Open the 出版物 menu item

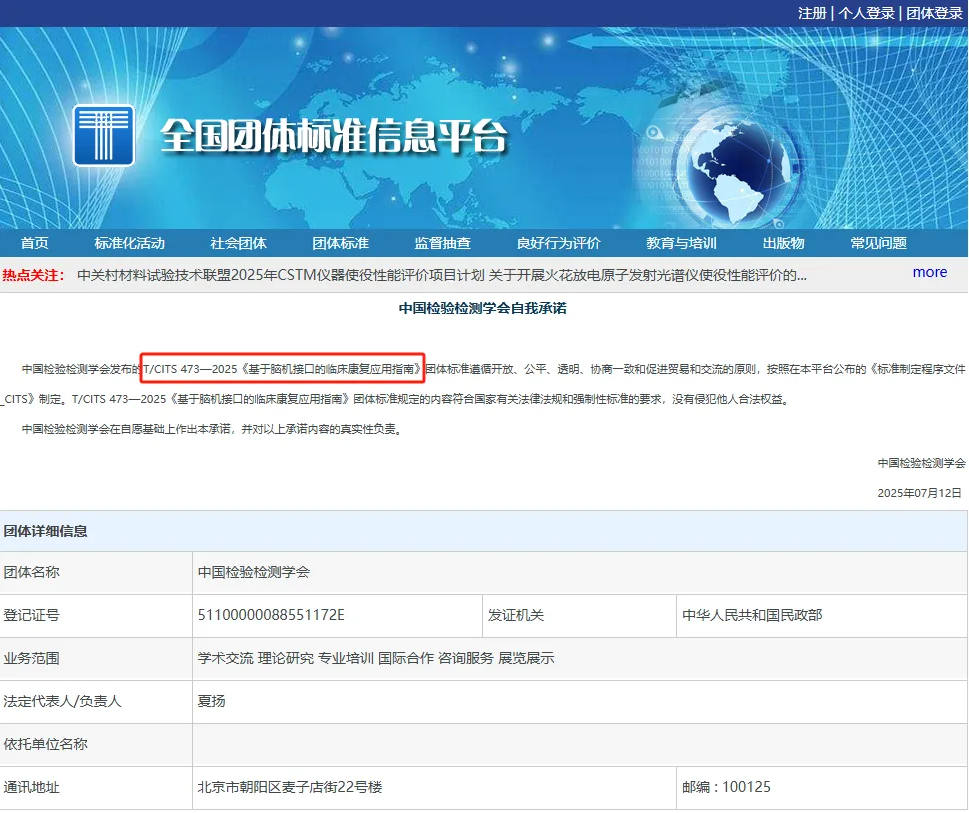[x=784, y=243]
